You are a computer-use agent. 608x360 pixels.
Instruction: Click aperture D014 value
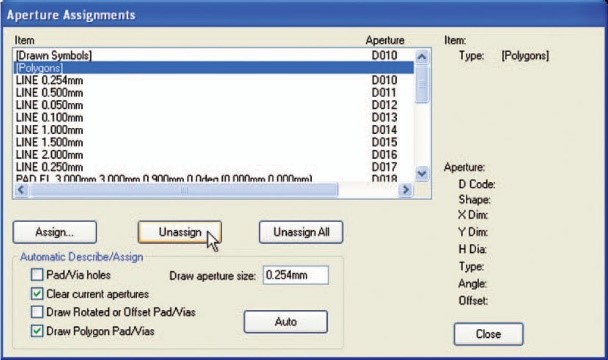click(384, 130)
